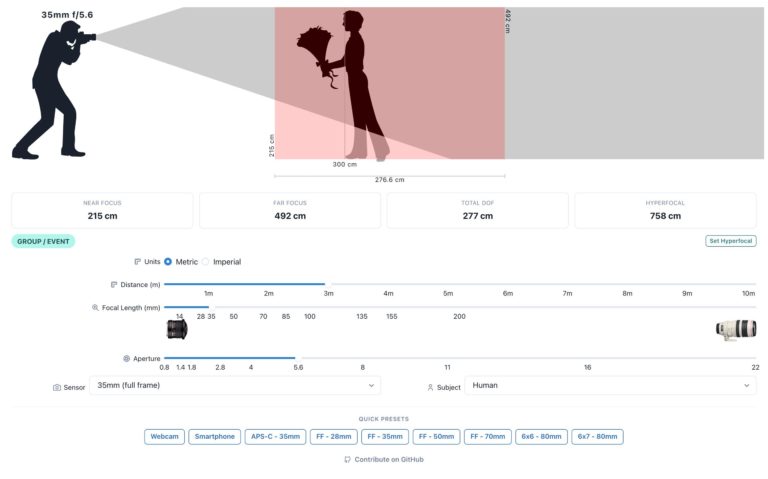Click the 2.8 aperture label

click(220, 367)
